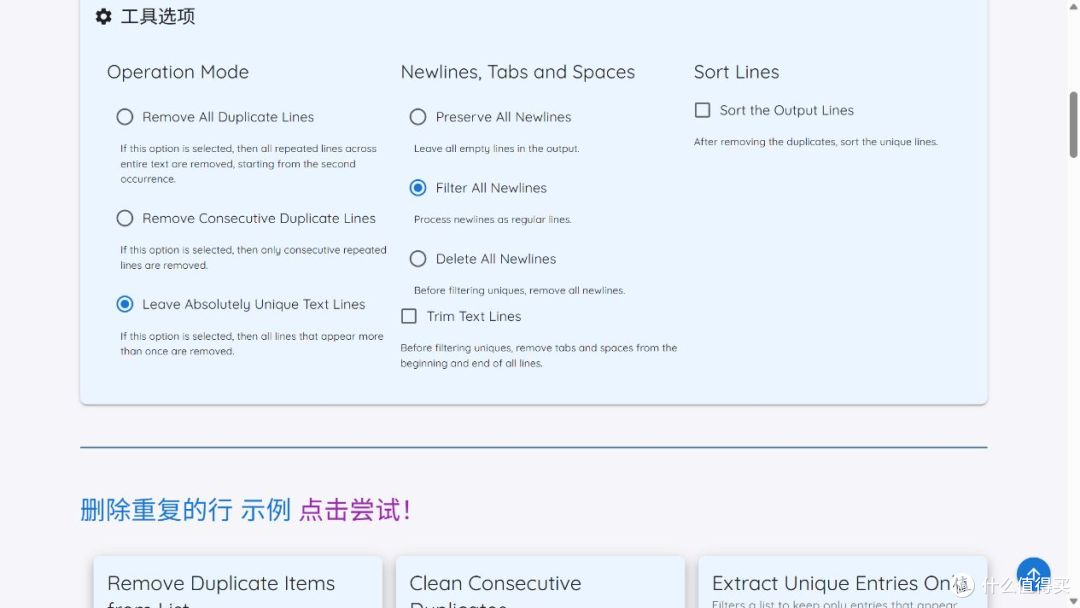Click the gear icon beside 工具选项
Viewport: 1080px width, 608px height.
tap(103, 17)
